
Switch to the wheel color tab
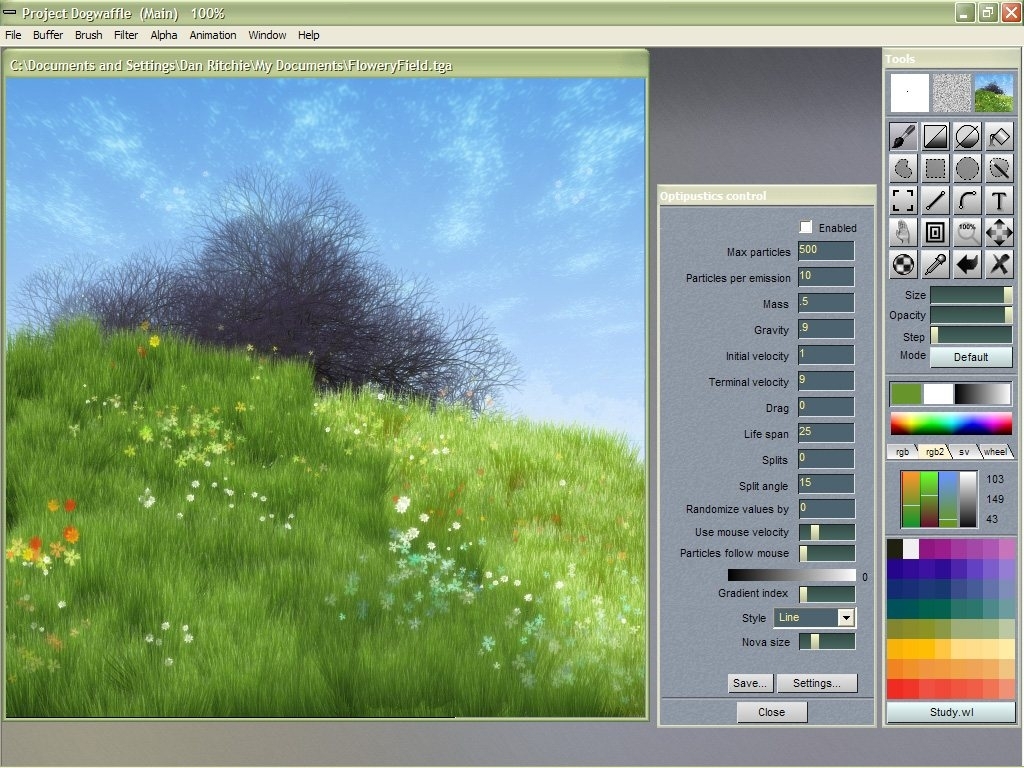pyautogui.click(x=995, y=451)
